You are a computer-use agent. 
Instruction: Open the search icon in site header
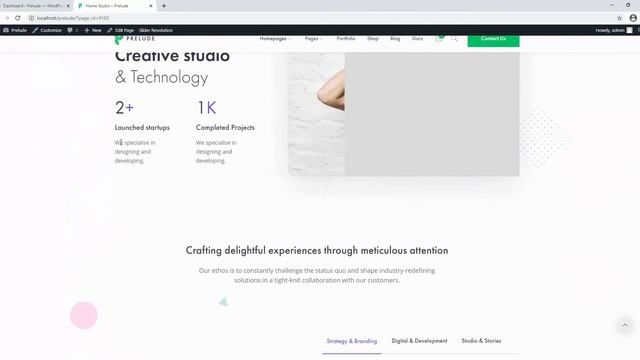tap(454, 39)
